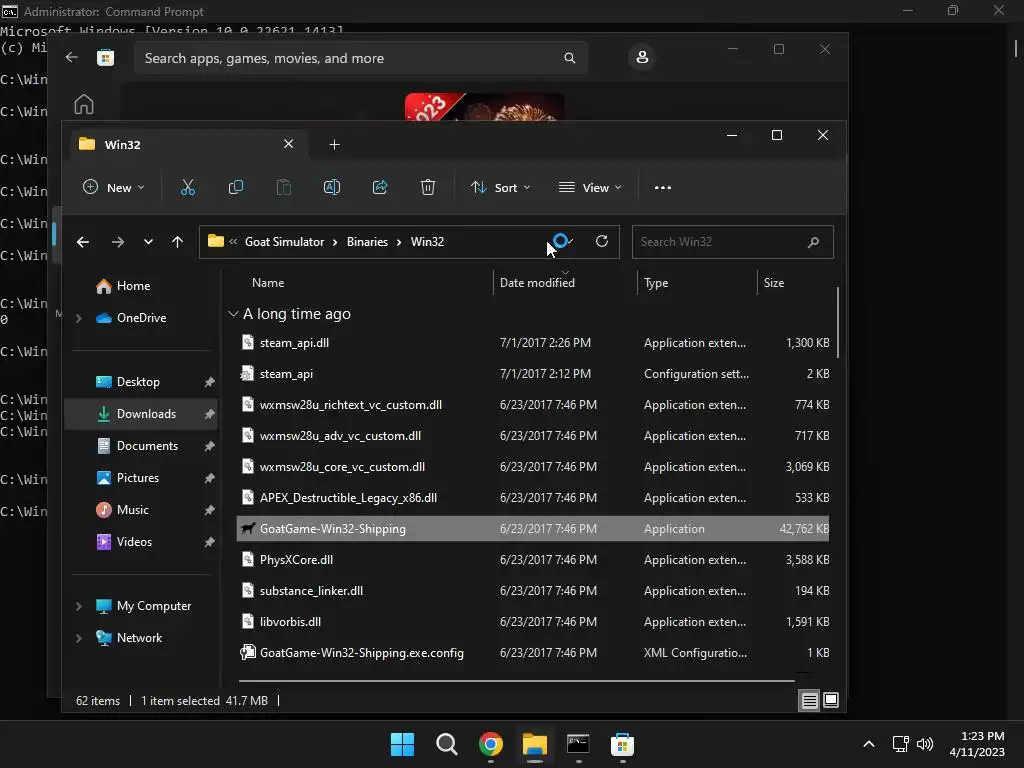Click Goat Simulator in breadcrumb path
Viewport: 1024px width, 768px height.
tap(284, 242)
